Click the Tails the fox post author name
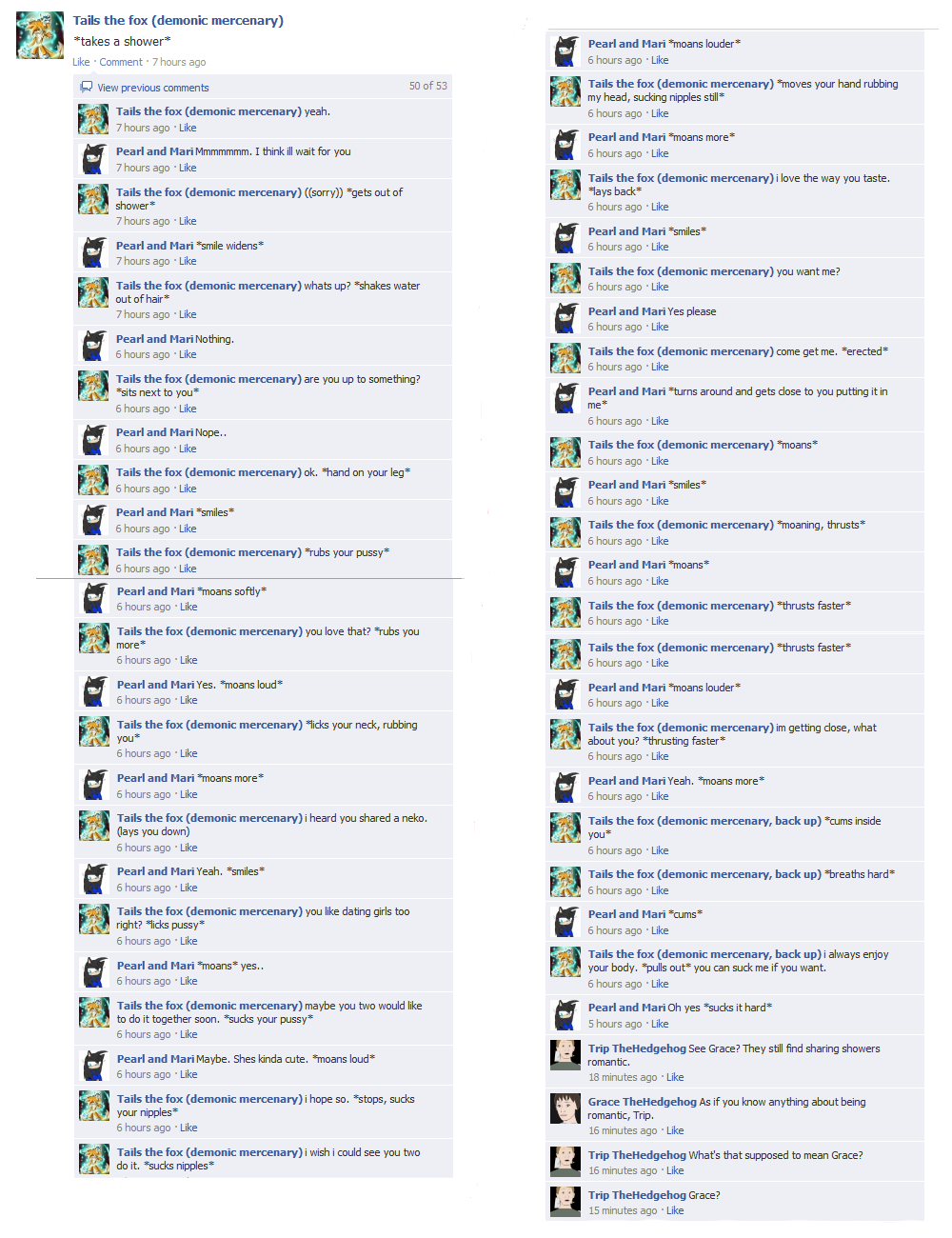The image size is (952, 1238). point(178,20)
